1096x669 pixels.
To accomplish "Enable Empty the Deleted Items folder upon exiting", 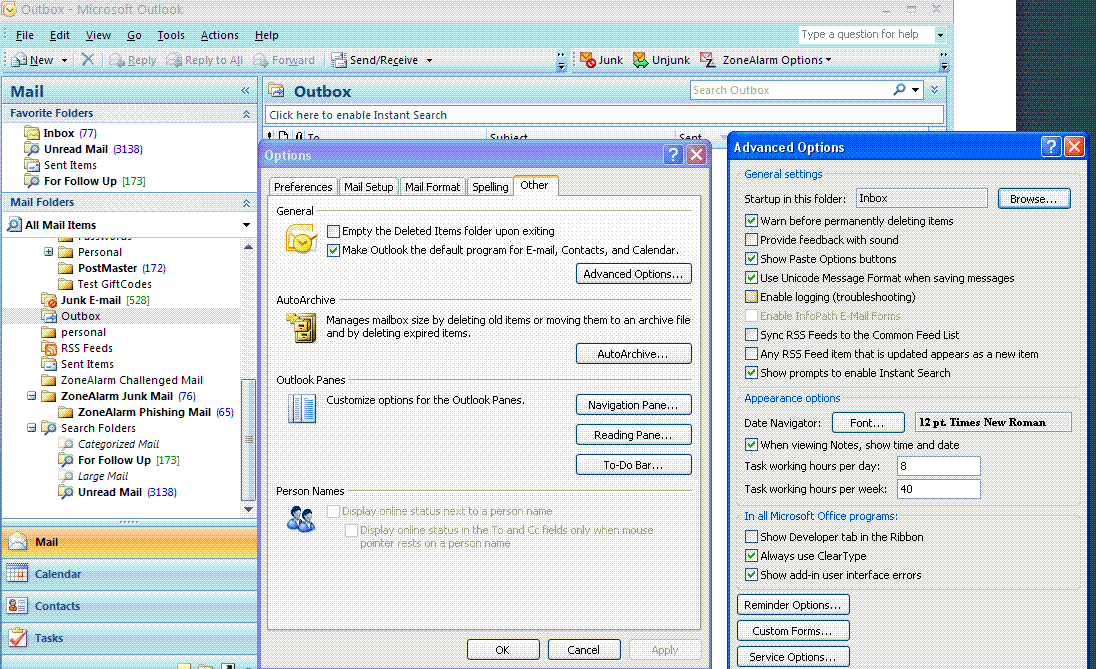I will coord(333,231).
